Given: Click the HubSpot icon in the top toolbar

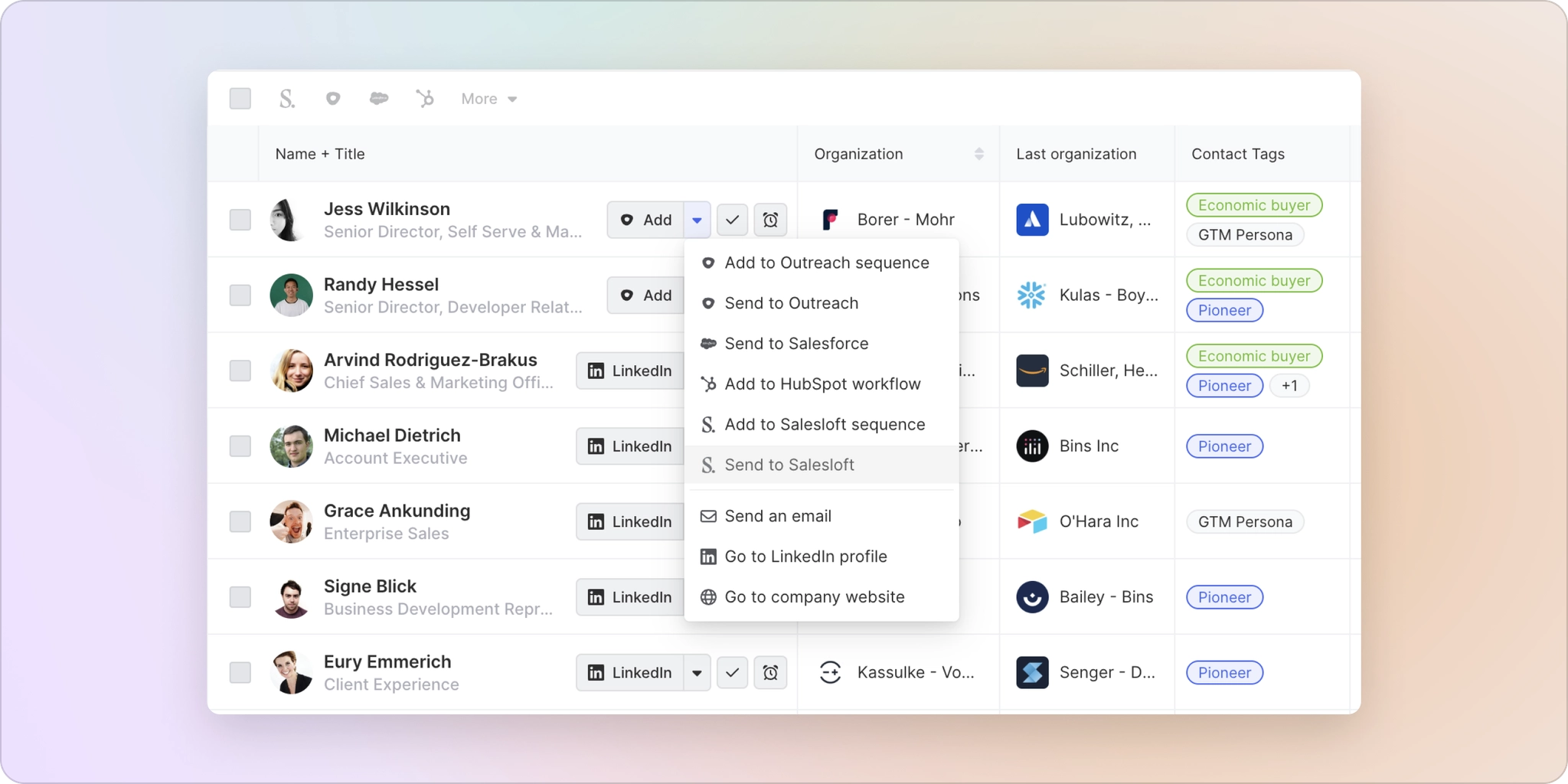Looking at the screenshot, I should tap(425, 99).
